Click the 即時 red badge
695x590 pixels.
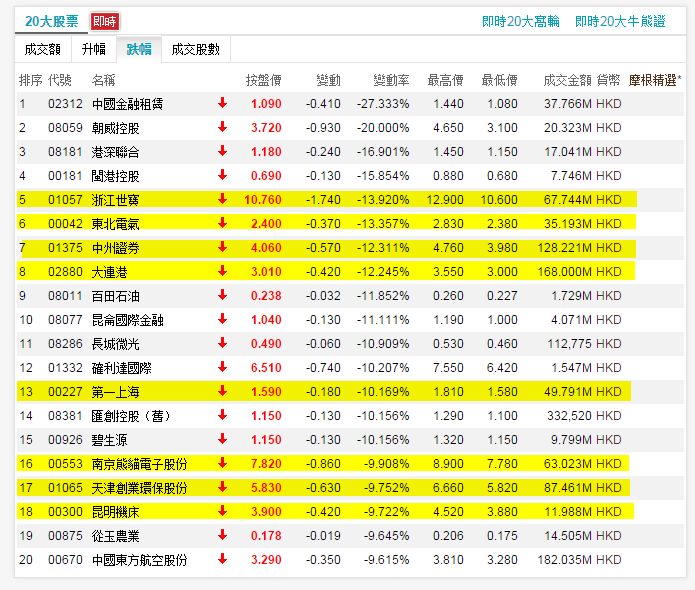tap(104, 21)
